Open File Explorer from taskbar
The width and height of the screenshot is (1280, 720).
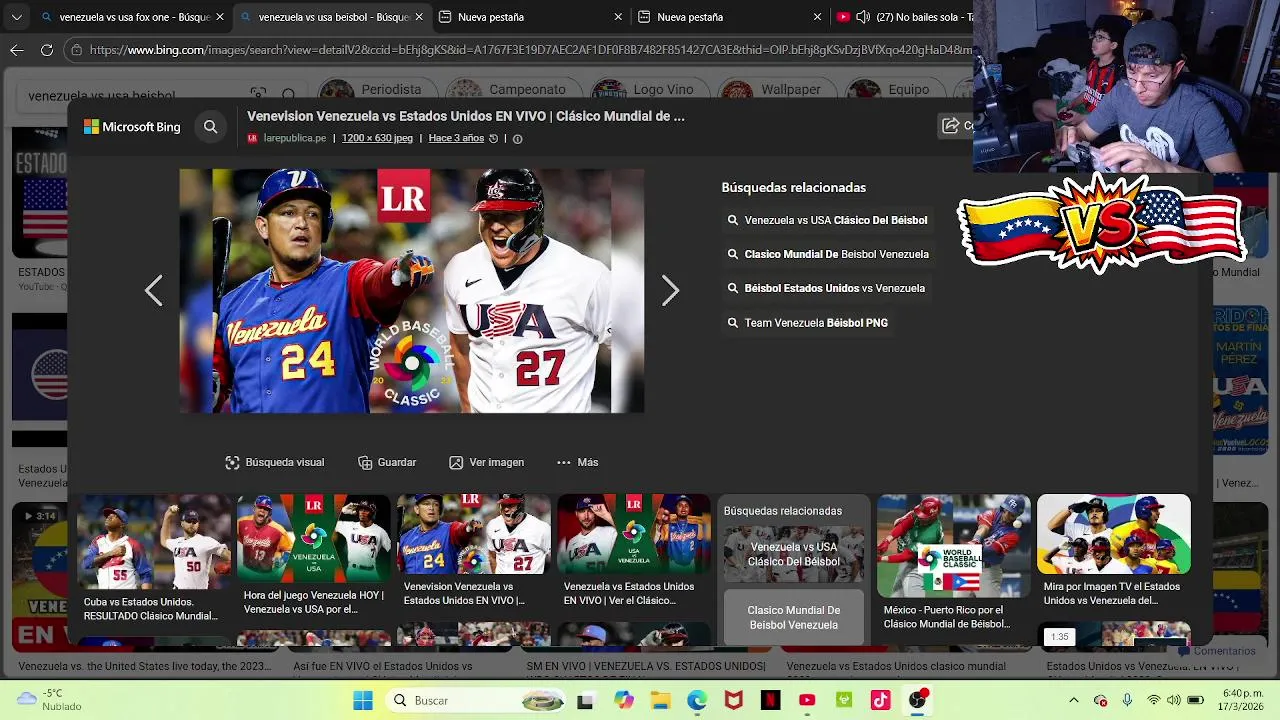pyautogui.click(x=660, y=700)
